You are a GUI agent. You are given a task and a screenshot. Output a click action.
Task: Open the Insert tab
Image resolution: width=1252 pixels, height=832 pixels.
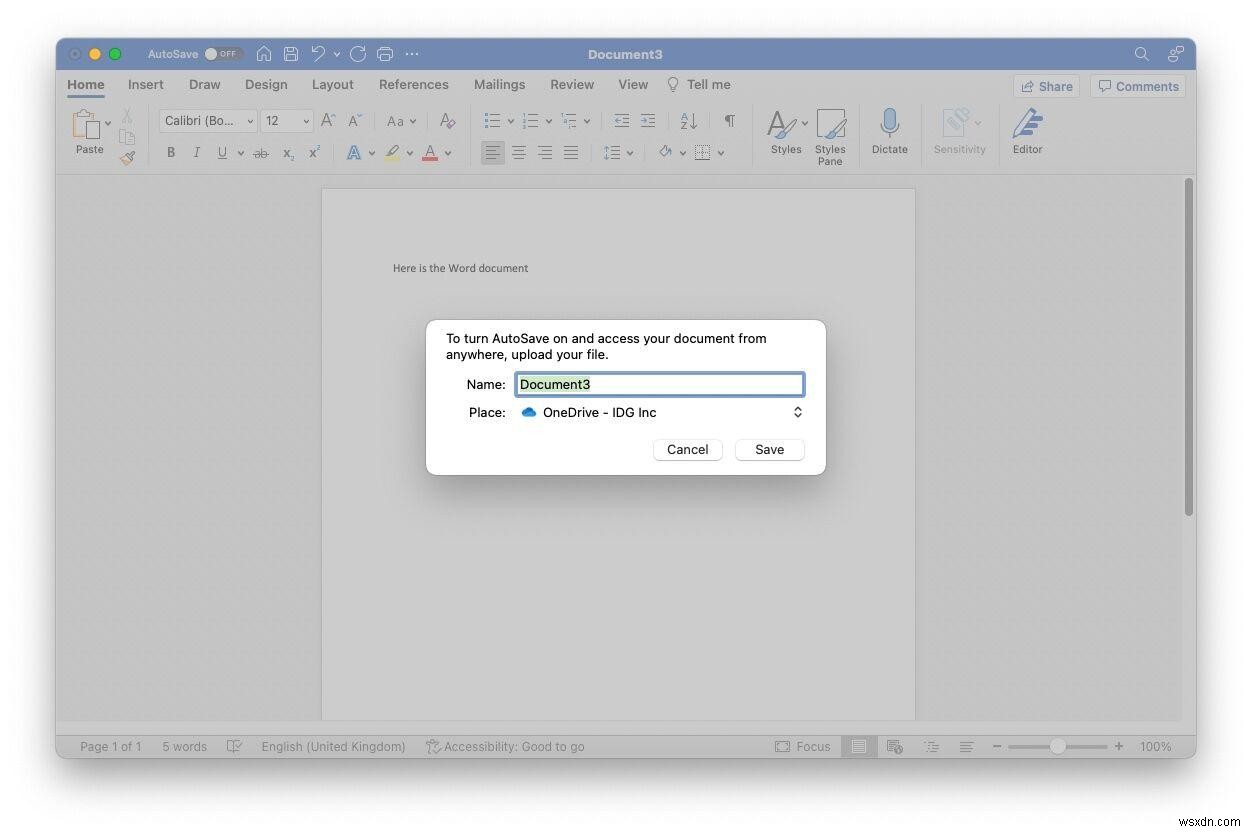146,85
